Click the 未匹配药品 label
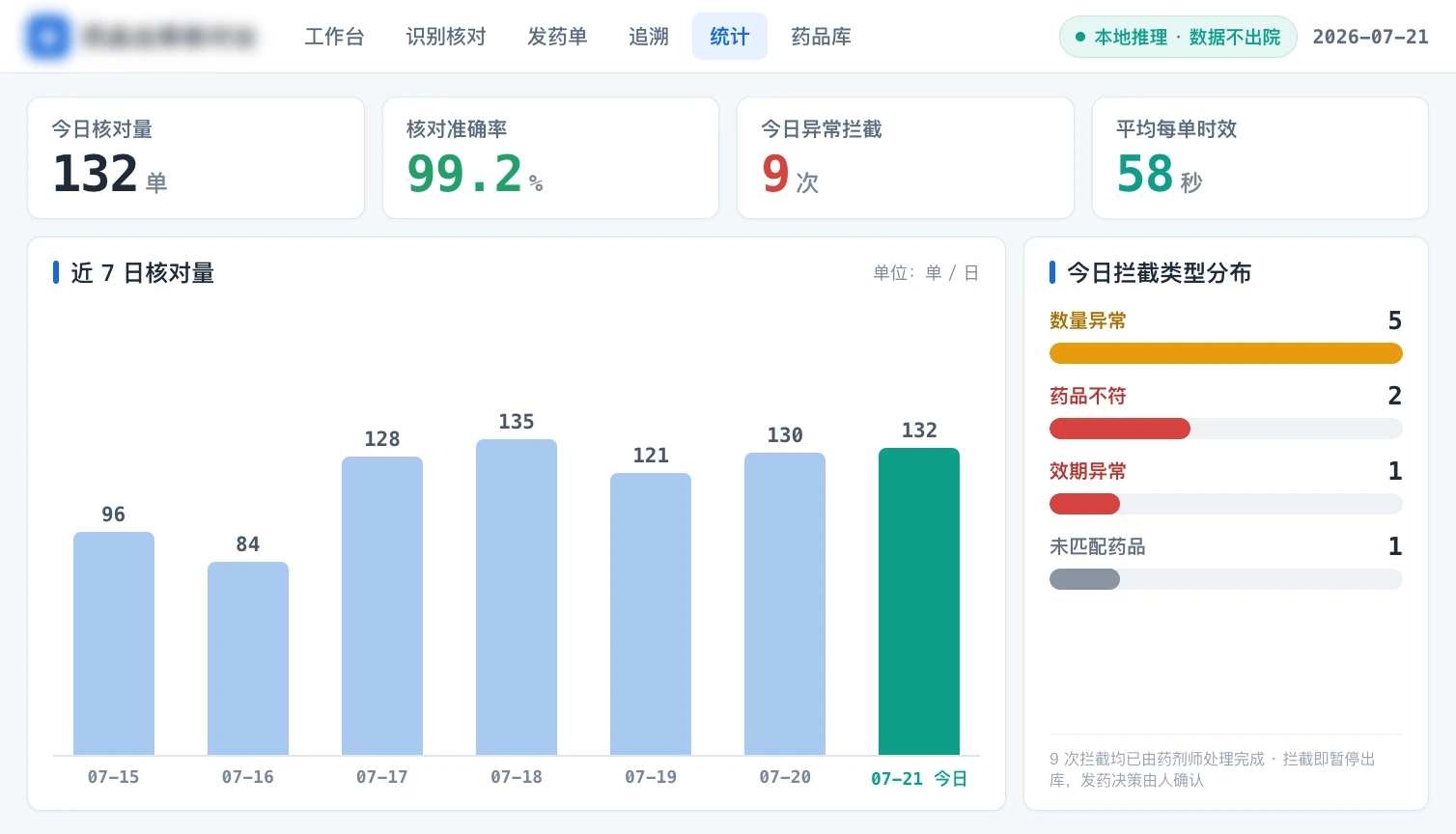This screenshot has height=834, width=1456. click(x=1098, y=546)
